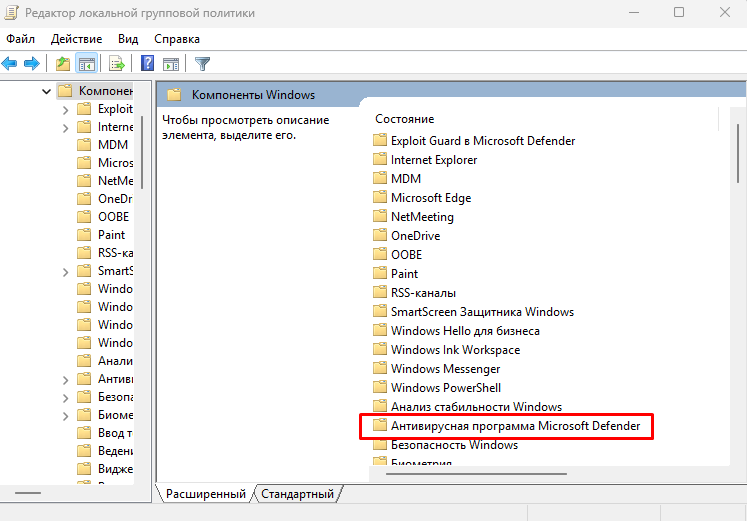Select the Ввод т item in the tree

click(104, 433)
